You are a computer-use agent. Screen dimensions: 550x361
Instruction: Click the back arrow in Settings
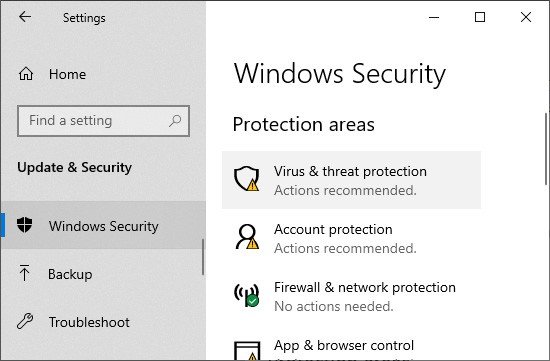pyautogui.click(x=25, y=16)
